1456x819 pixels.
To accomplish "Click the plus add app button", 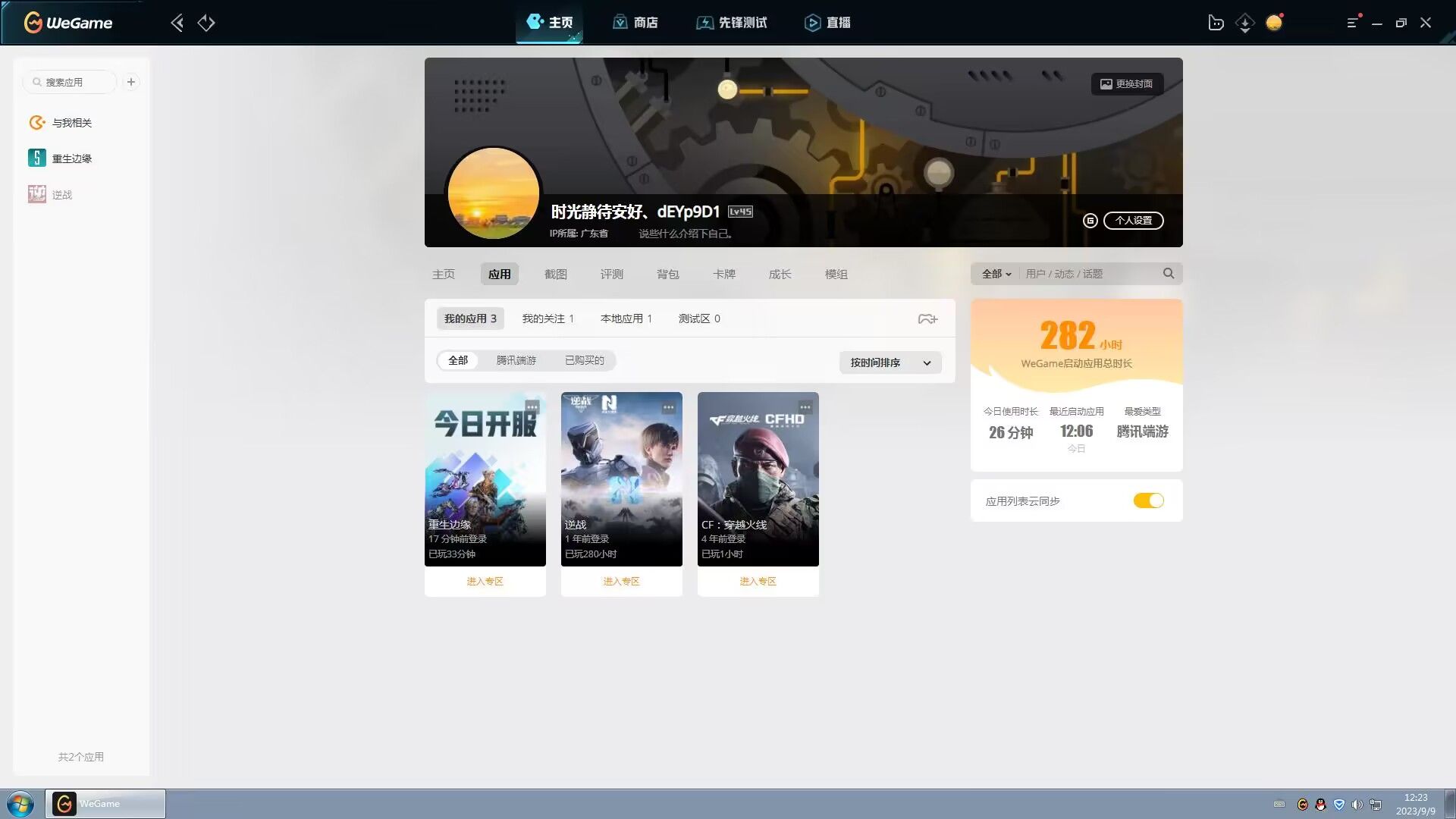I will (x=131, y=82).
